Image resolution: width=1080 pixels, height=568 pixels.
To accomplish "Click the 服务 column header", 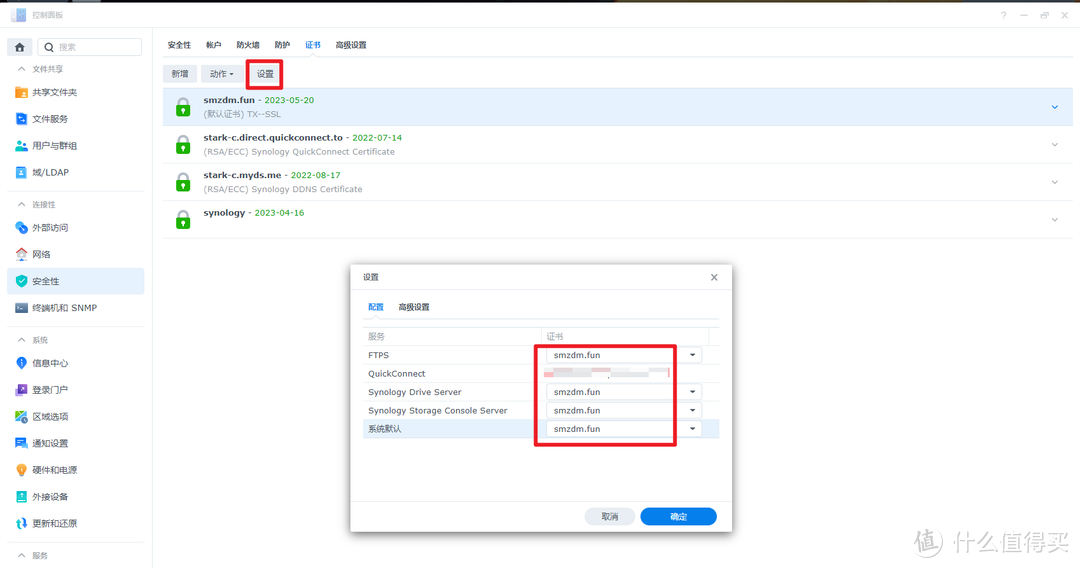I will tap(376, 337).
